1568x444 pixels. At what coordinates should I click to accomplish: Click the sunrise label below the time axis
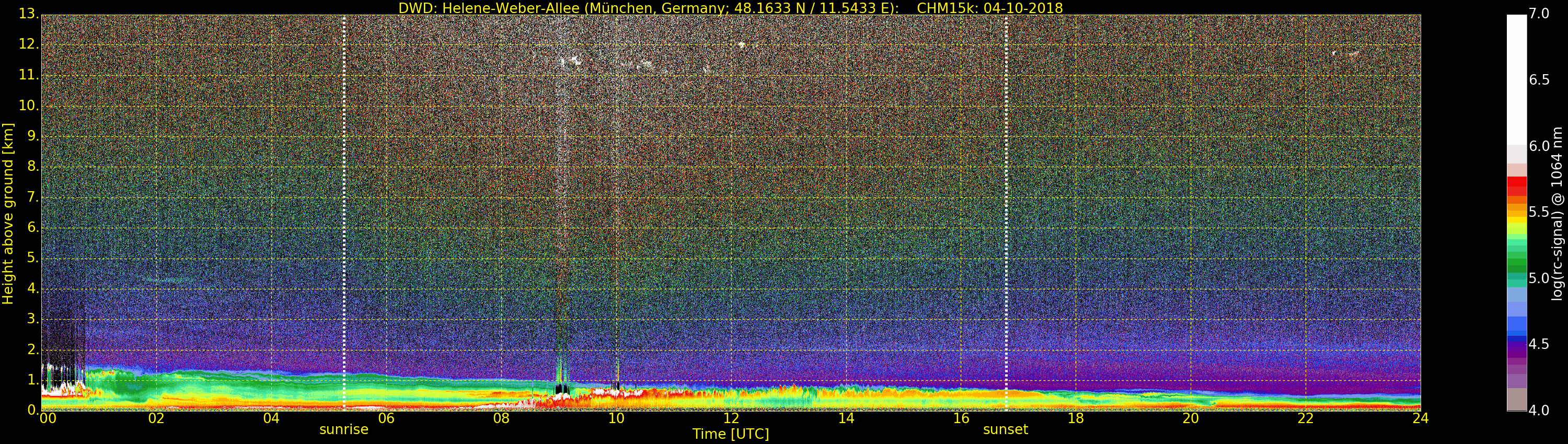[x=344, y=429]
